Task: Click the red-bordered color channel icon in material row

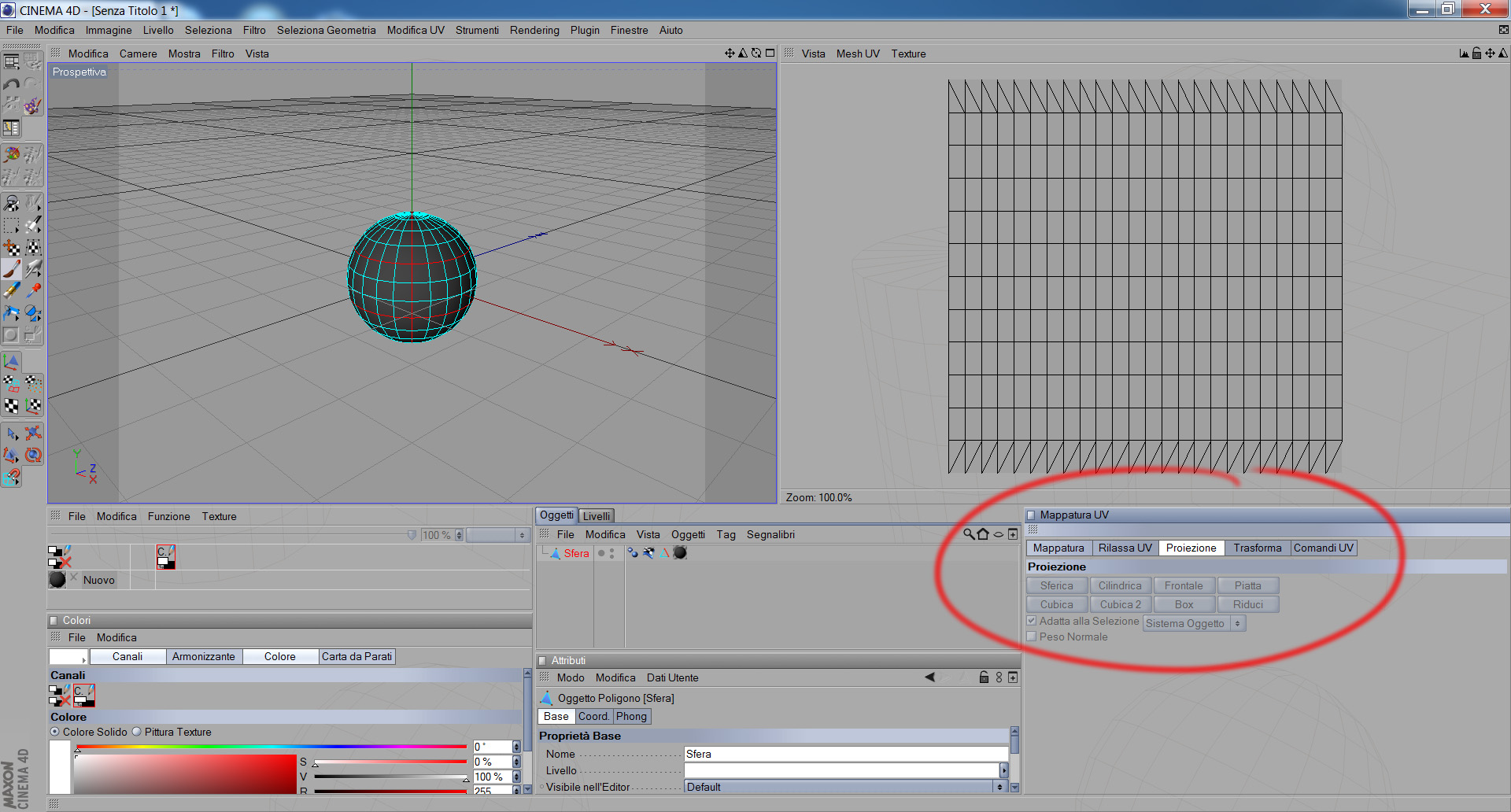Action: (x=165, y=556)
